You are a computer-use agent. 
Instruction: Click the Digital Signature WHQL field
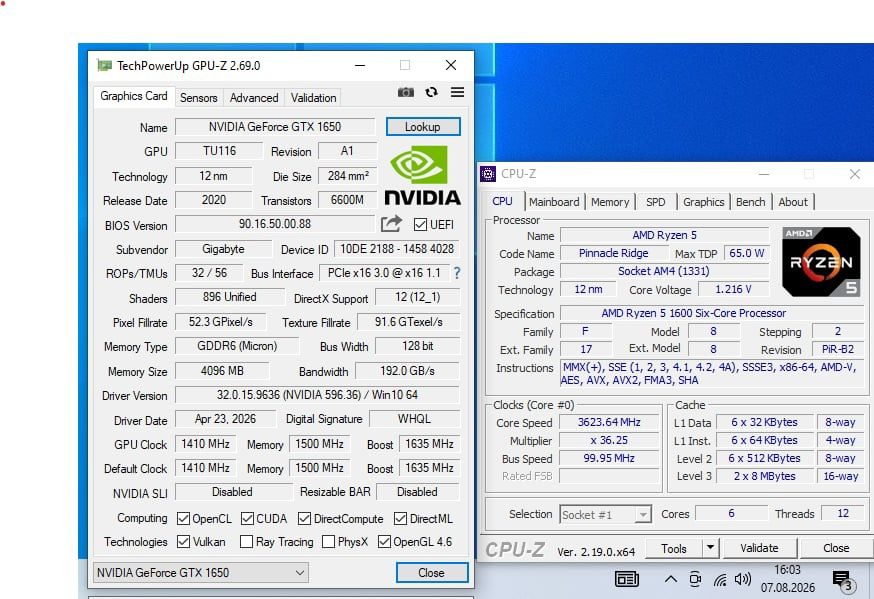coord(414,418)
